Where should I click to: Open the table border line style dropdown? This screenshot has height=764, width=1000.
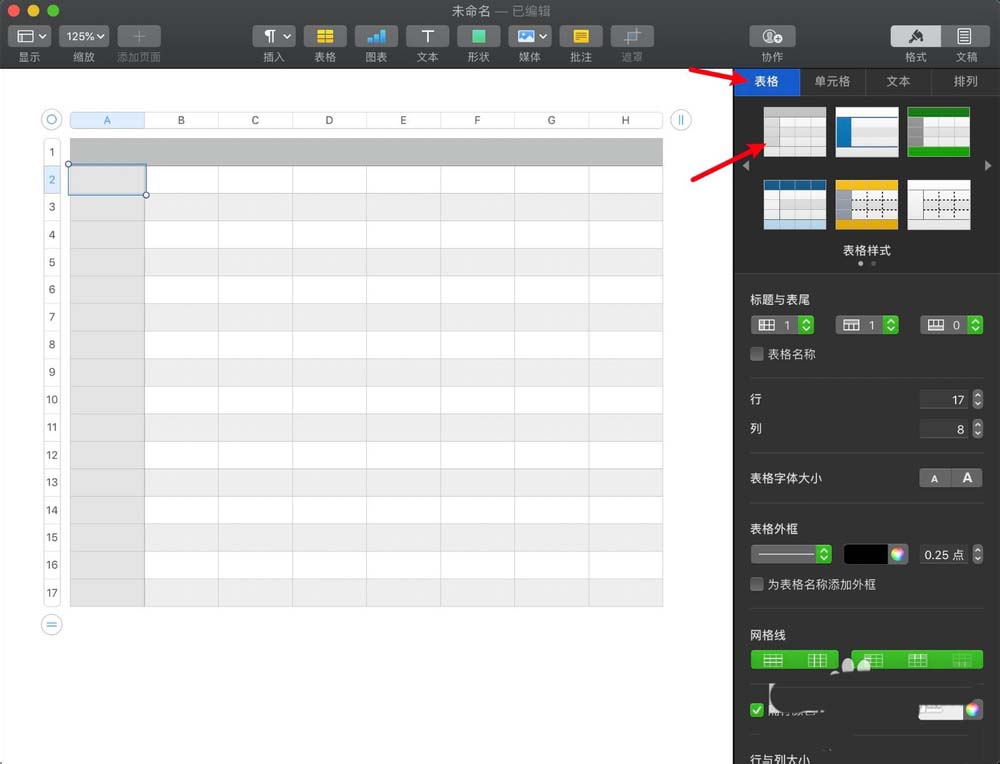790,554
